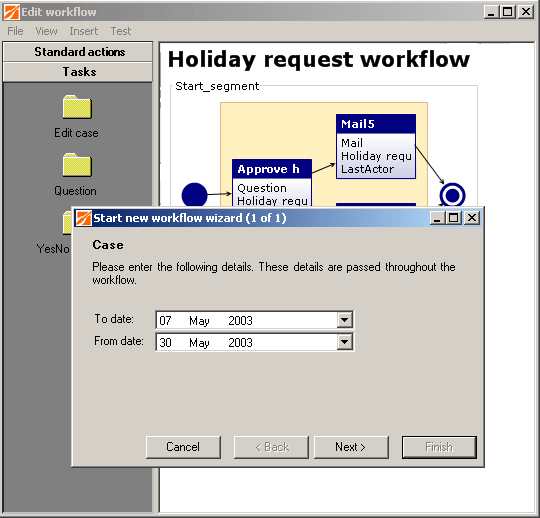Open the From date dropdown arrow
Screen dimensions: 540x518
click(x=344, y=342)
